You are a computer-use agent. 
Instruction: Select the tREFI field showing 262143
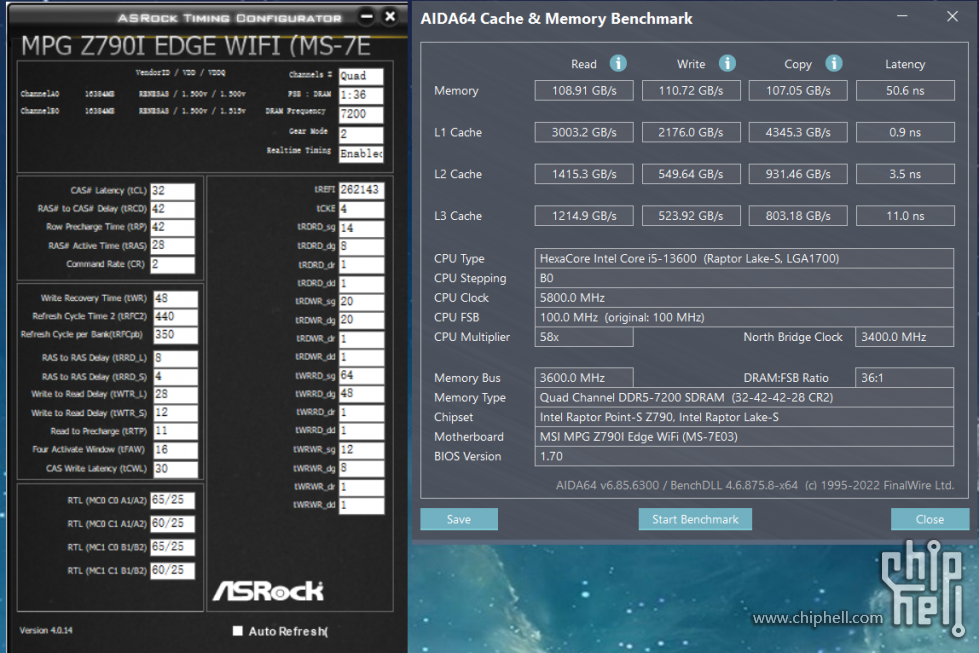[362, 190]
